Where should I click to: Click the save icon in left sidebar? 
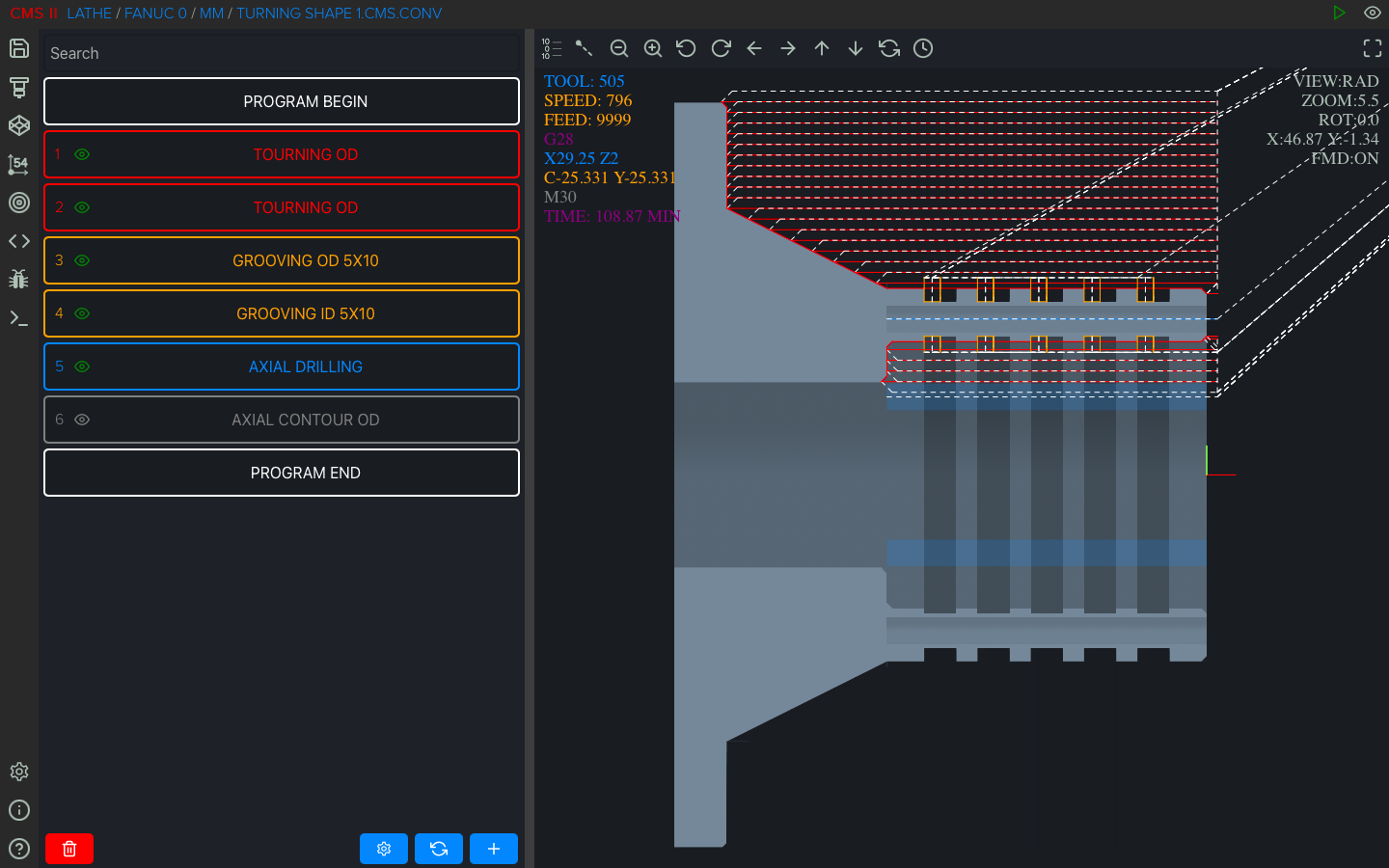pos(19,48)
